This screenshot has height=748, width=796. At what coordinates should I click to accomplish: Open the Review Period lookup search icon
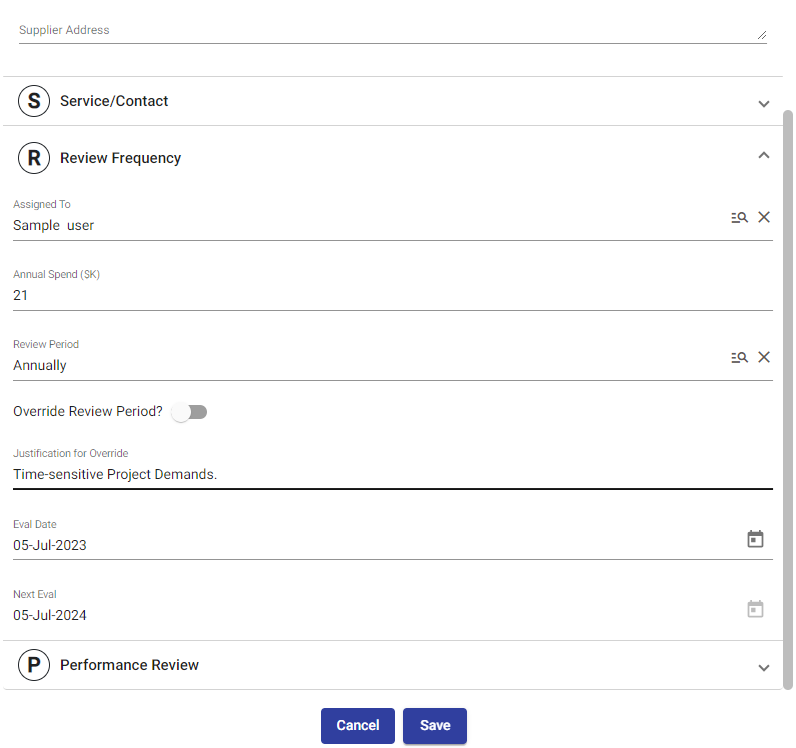(x=739, y=357)
